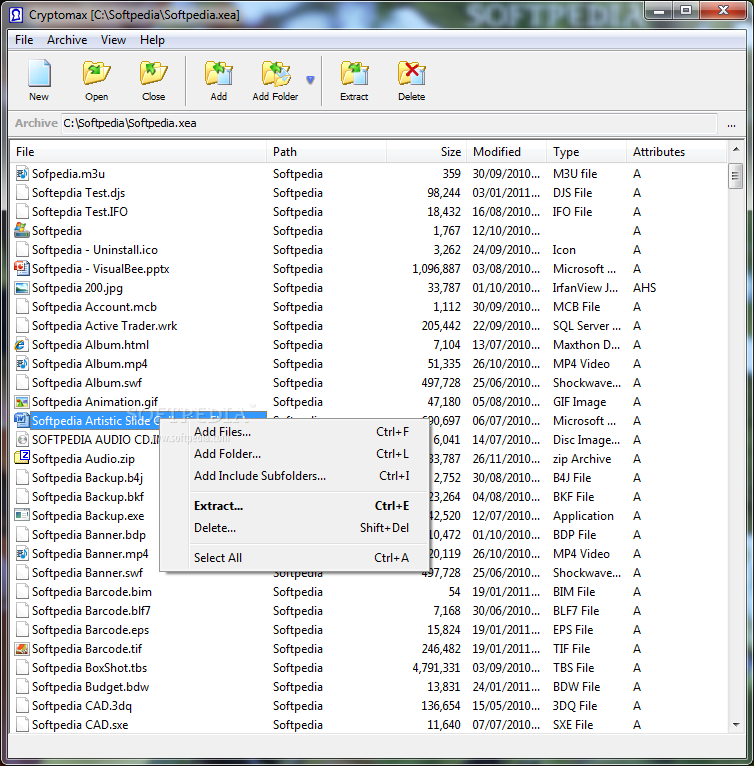Sort by the Size column header
Screen dimensions: 754x766
click(x=426, y=152)
